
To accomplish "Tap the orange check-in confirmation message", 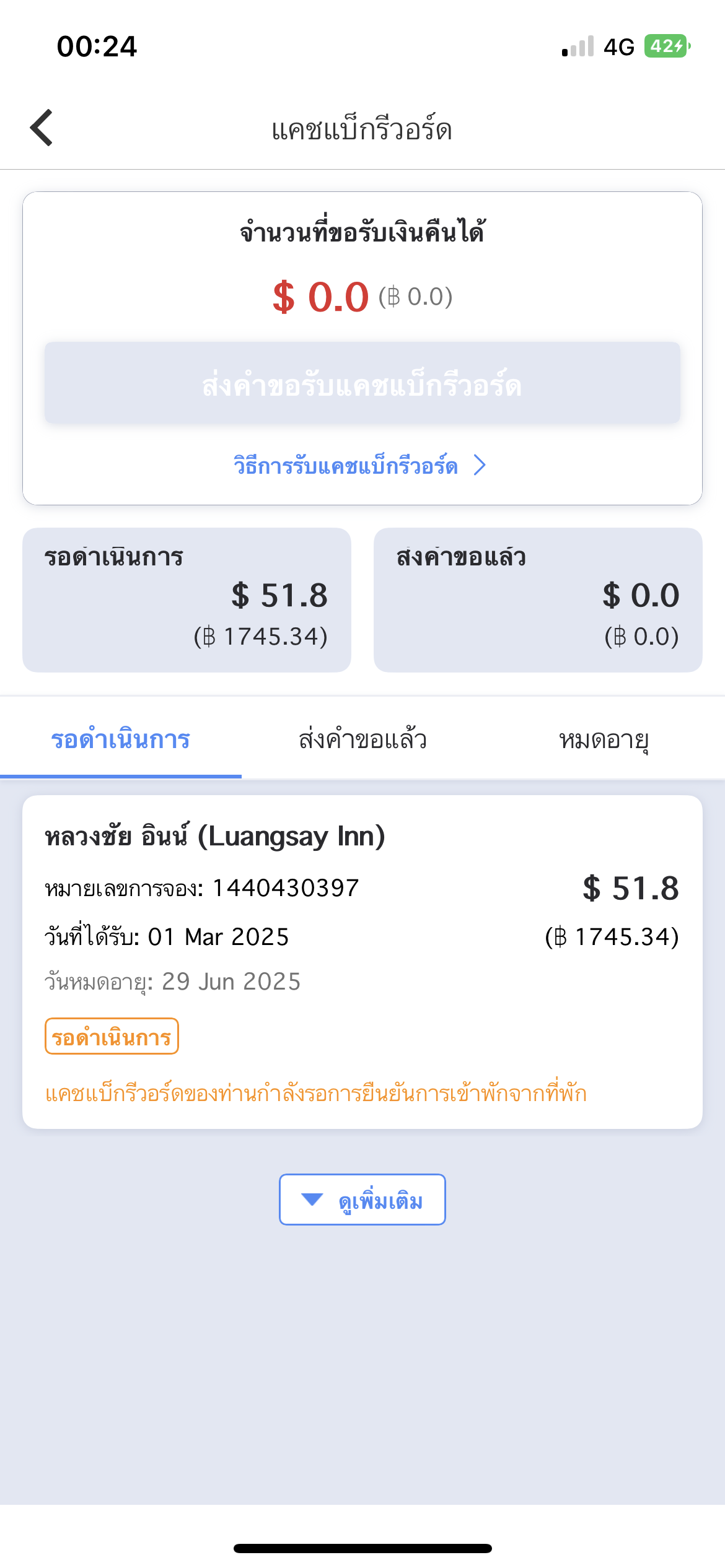I will 315,1094.
